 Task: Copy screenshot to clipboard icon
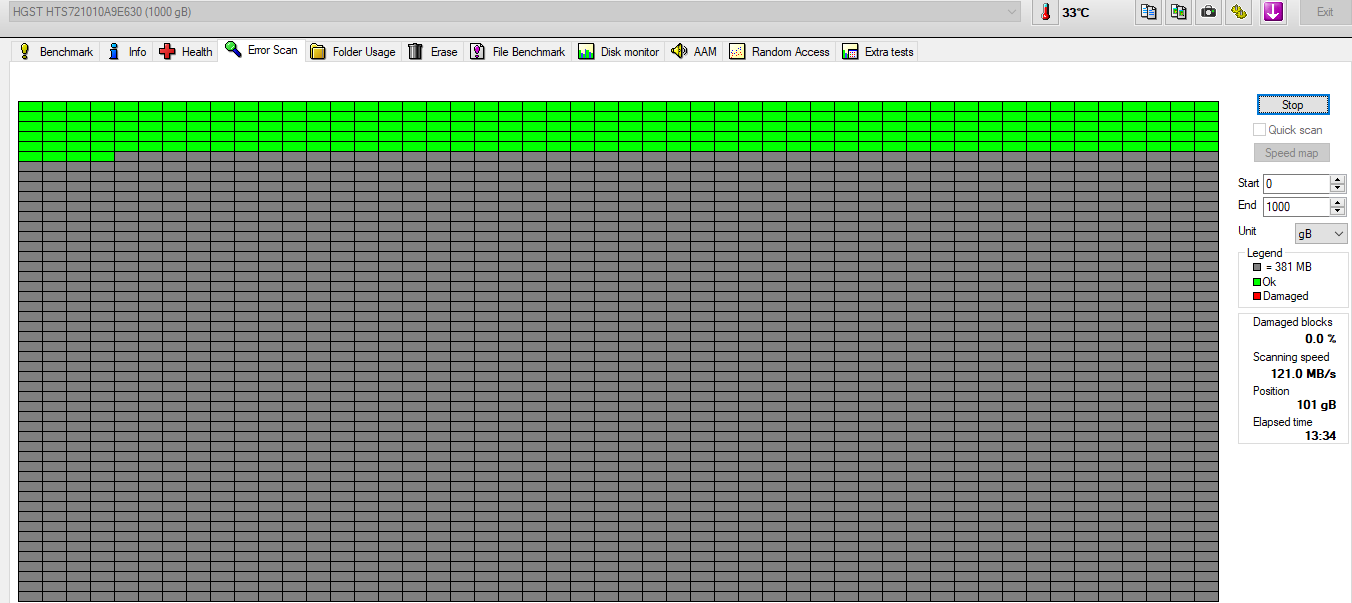[x=1179, y=12]
